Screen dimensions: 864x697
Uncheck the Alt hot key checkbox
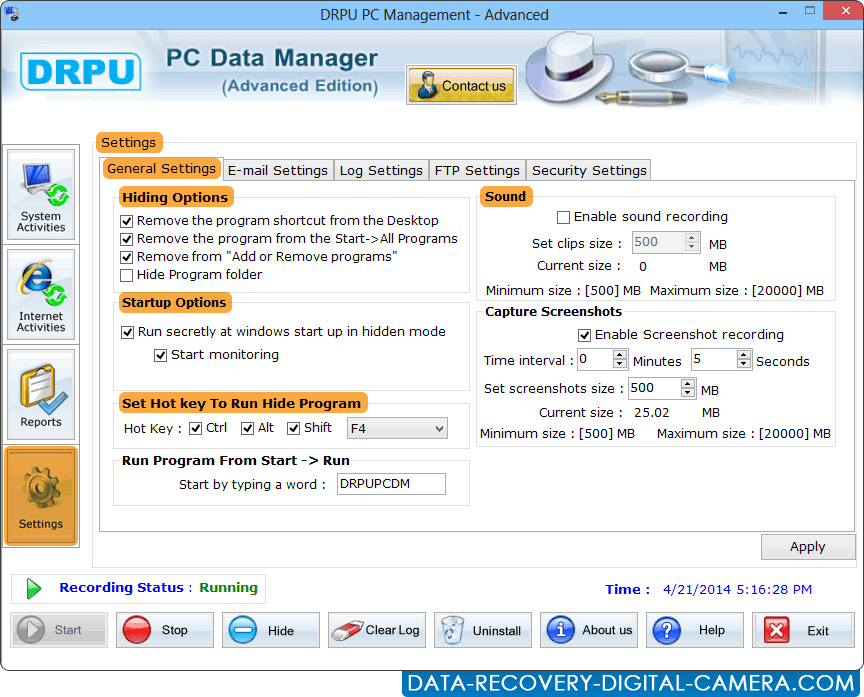tap(247, 428)
